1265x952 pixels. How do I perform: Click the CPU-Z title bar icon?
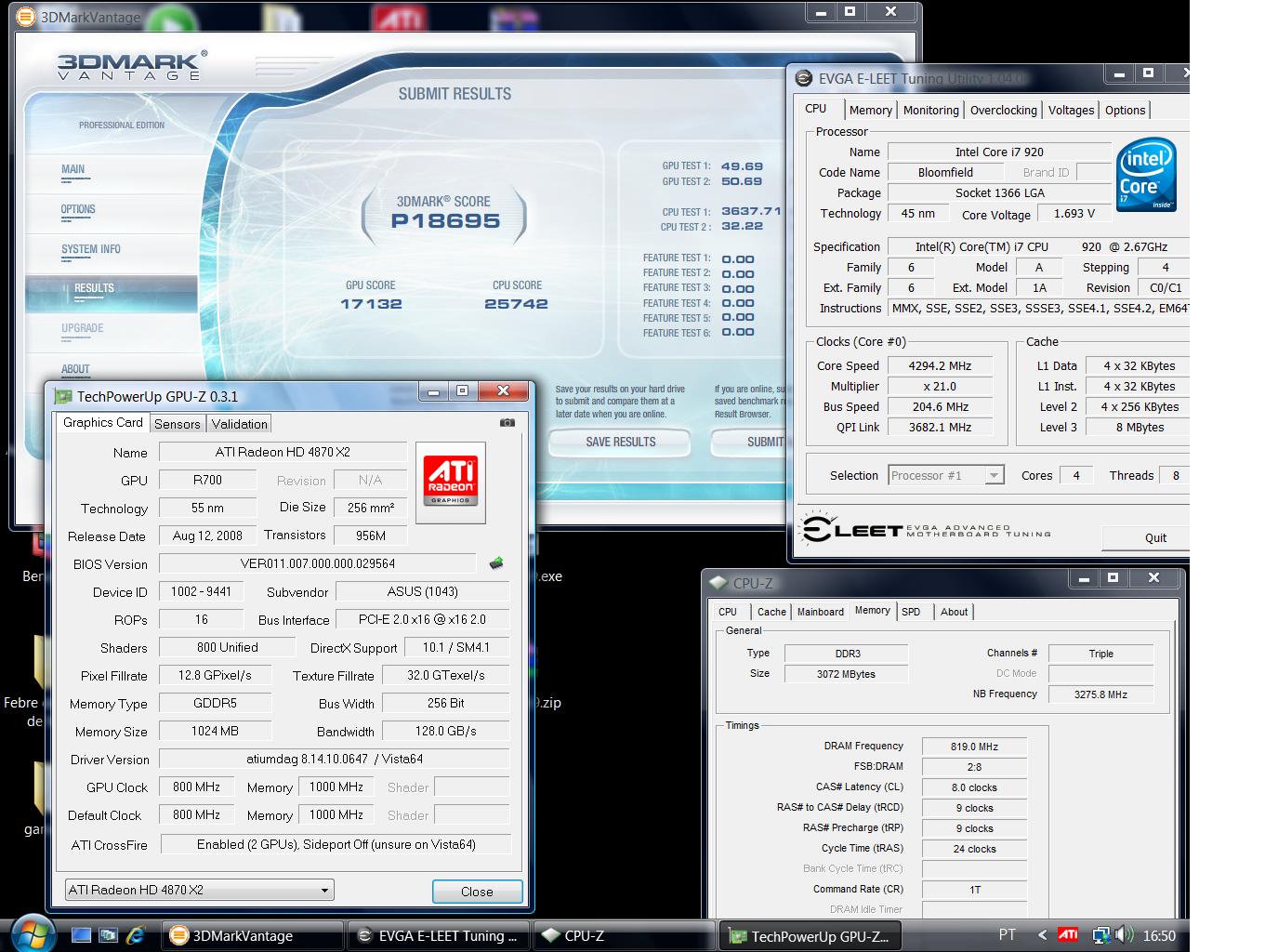(718, 583)
